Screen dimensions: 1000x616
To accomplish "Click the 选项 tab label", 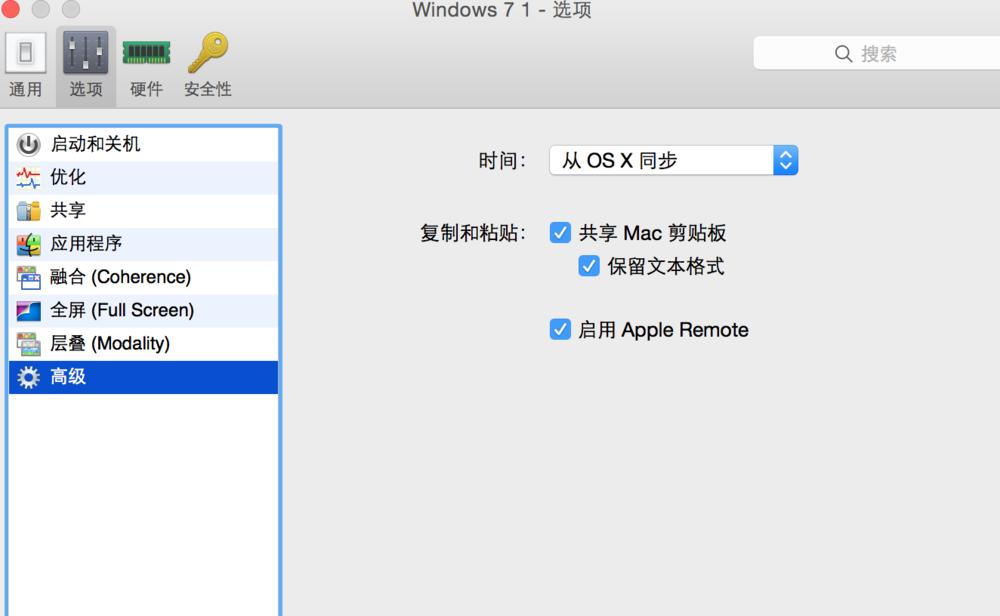I will [x=85, y=89].
